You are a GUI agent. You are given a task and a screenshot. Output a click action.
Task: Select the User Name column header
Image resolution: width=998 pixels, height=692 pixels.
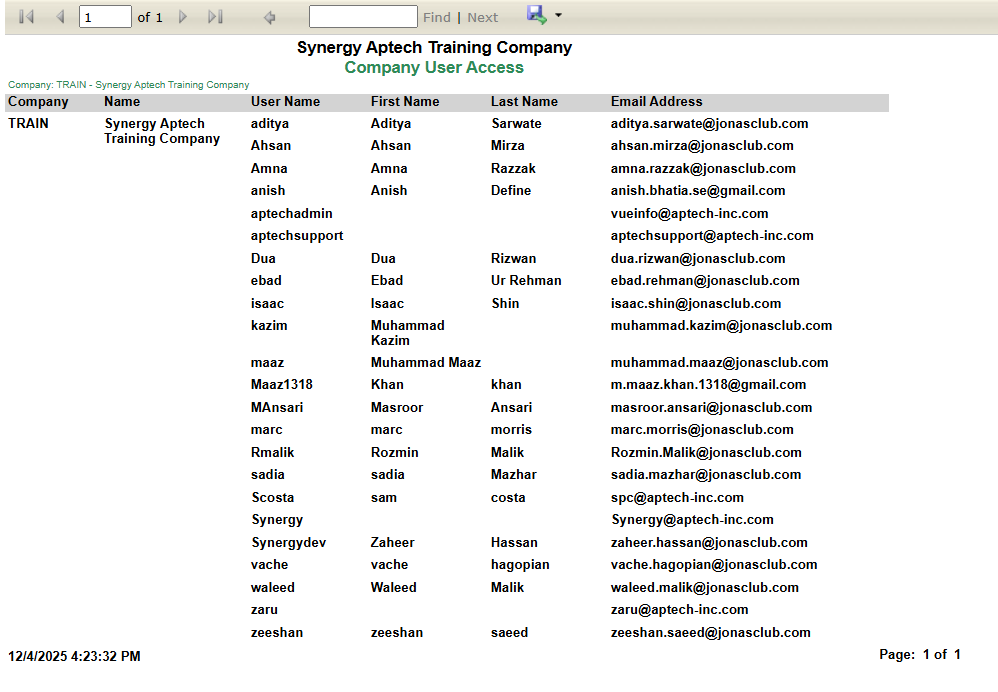click(285, 102)
